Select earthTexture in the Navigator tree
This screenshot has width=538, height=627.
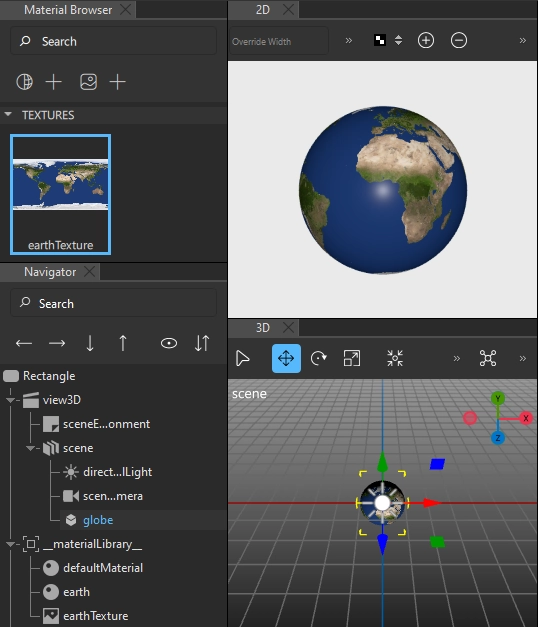click(96, 616)
